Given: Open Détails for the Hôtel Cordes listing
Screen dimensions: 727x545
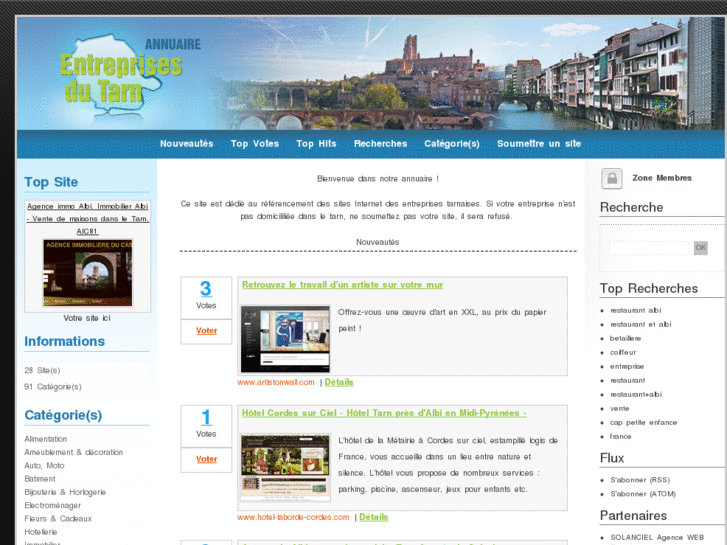Looking at the screenshot, I should (x=374, y=517).
